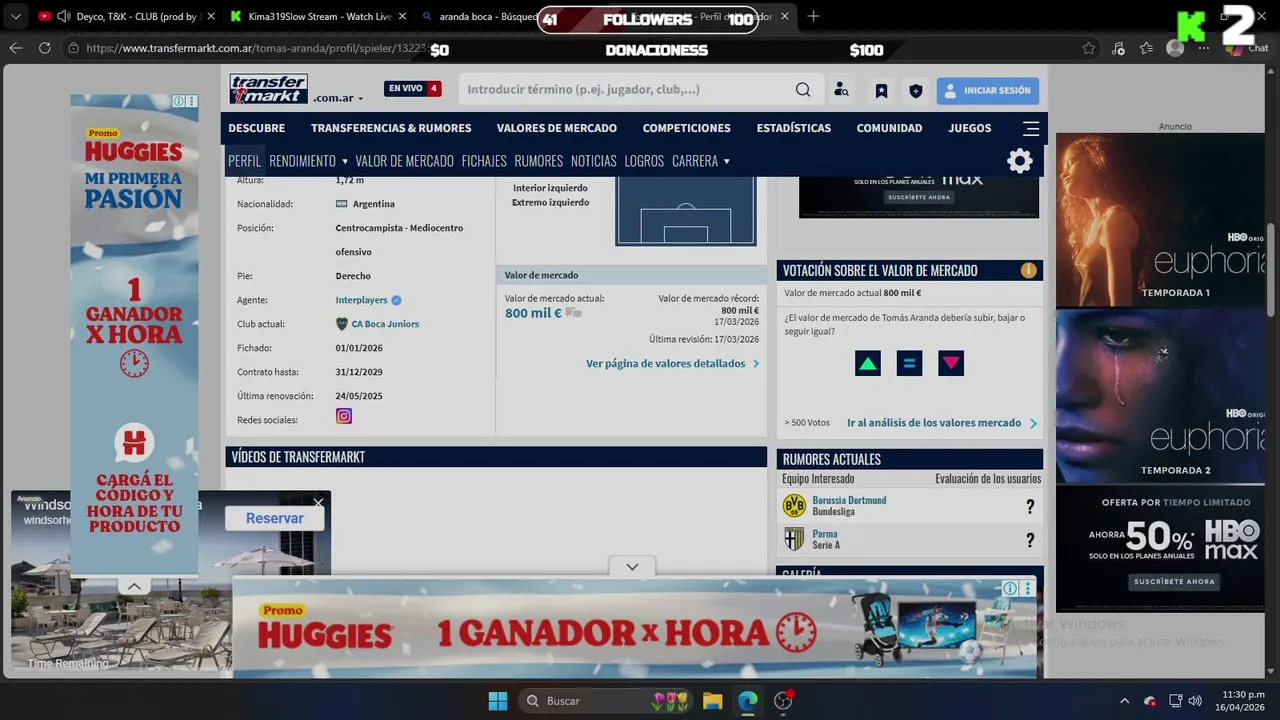Open the COMUNIDAD menu
Screen dimensions: 1280x720
coord(889,128)
